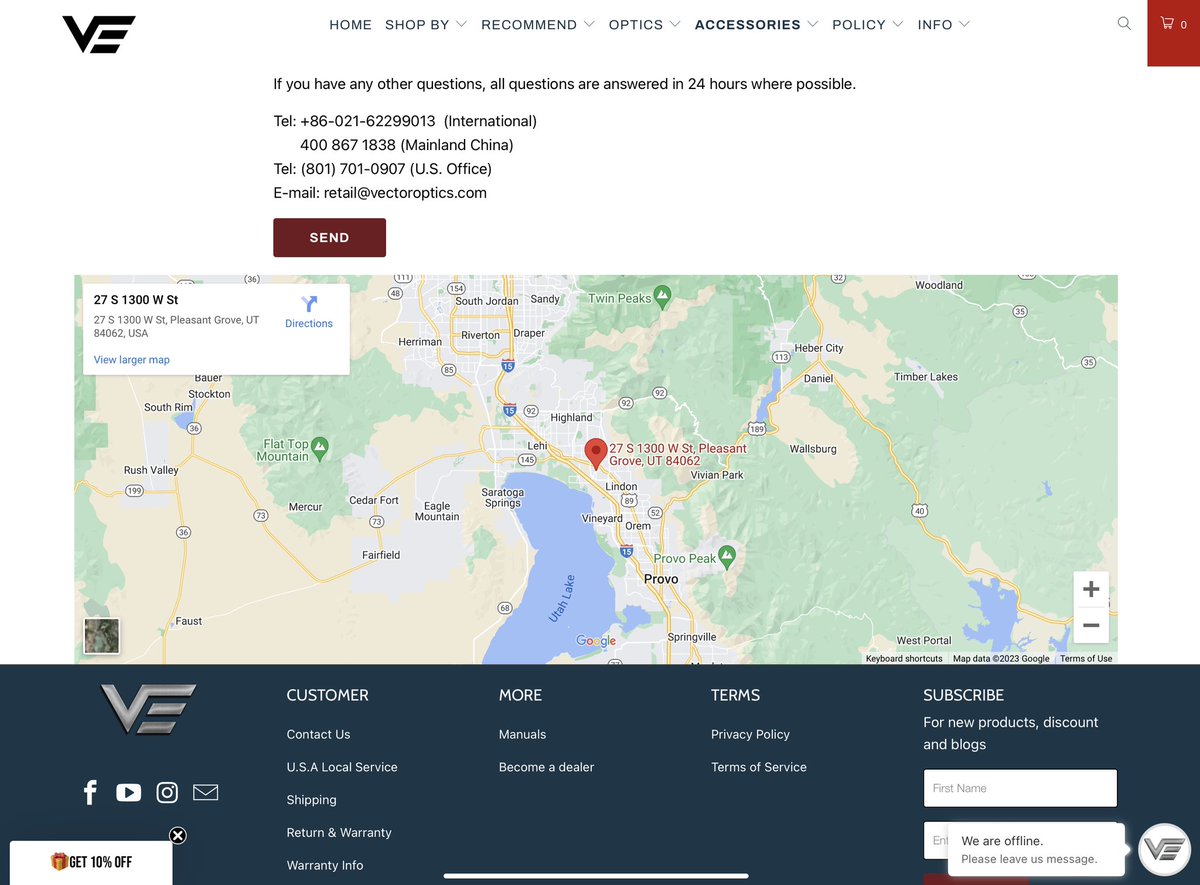Zoom in on the map
The width and height of the screenshot is (1200, 885).
coord(1091,589)
